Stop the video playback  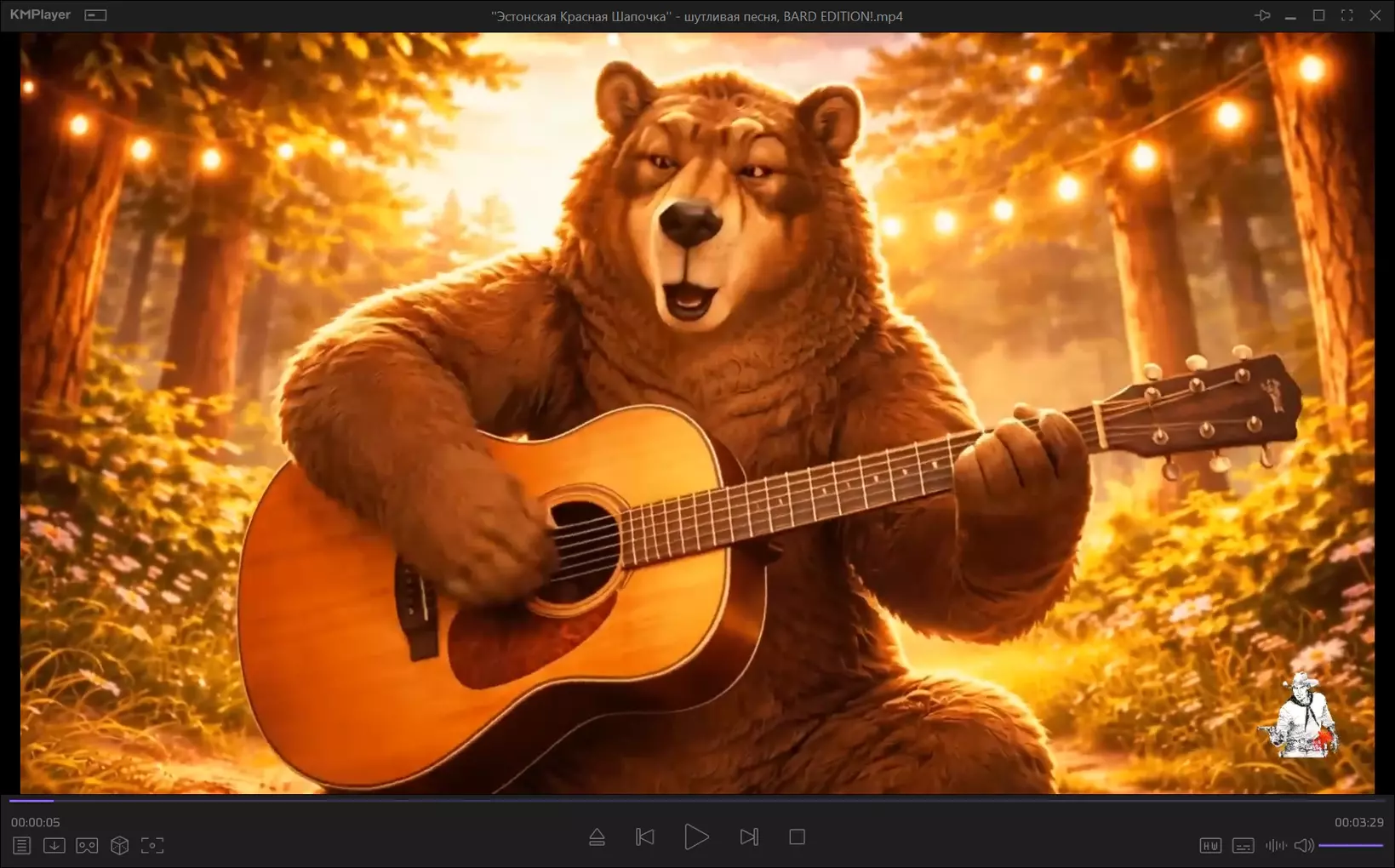(x=797, y=837)
